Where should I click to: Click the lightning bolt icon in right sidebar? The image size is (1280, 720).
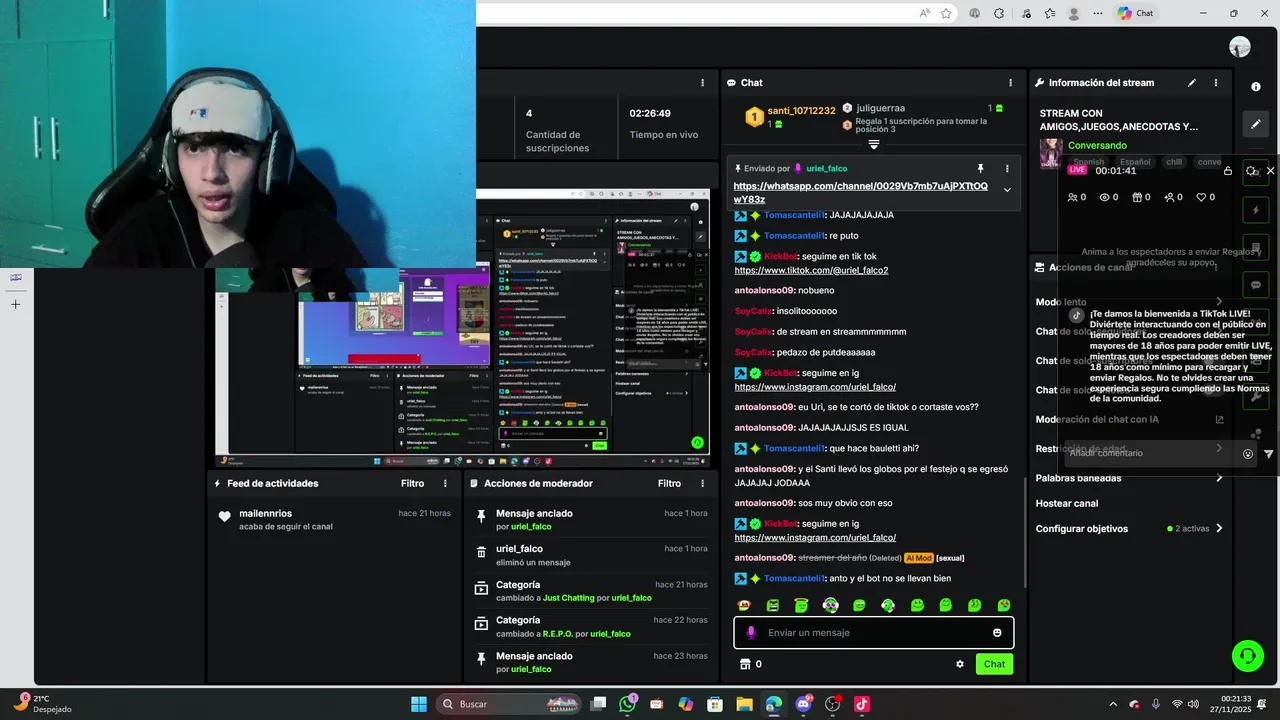click(x=1257, y=211)
